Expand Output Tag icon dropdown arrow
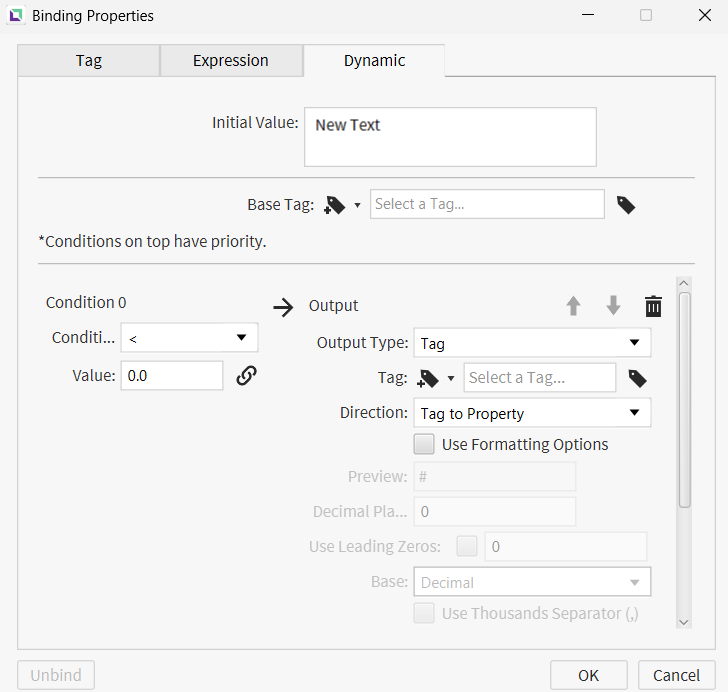Image resolution: width=728 pixels, height=692 pixels. click(x=450, y=379)
